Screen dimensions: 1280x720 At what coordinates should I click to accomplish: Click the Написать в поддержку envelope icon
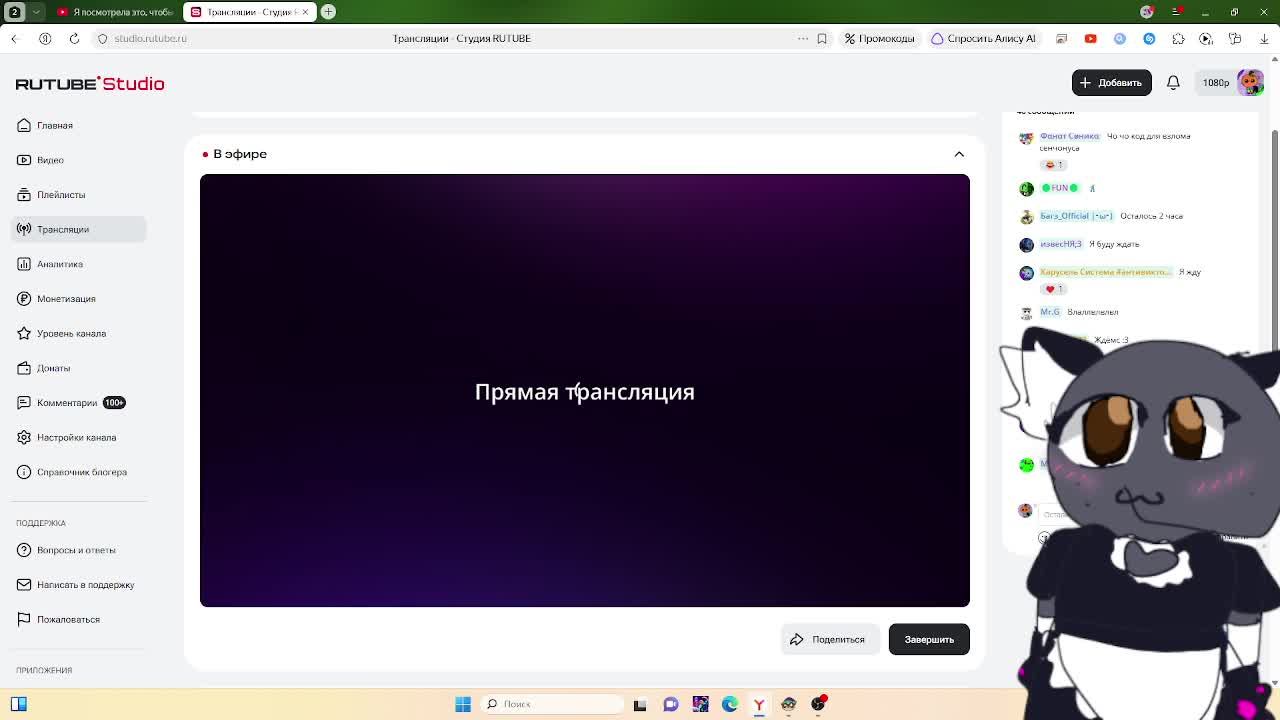click(24, 585)
